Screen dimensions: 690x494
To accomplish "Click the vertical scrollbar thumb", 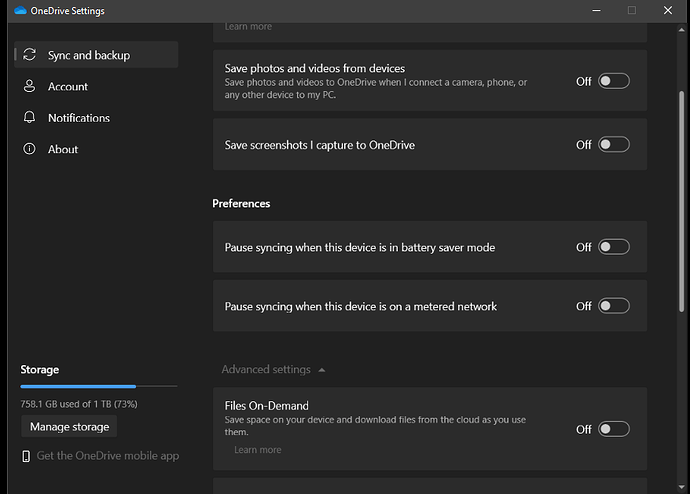I will [682, 201].
